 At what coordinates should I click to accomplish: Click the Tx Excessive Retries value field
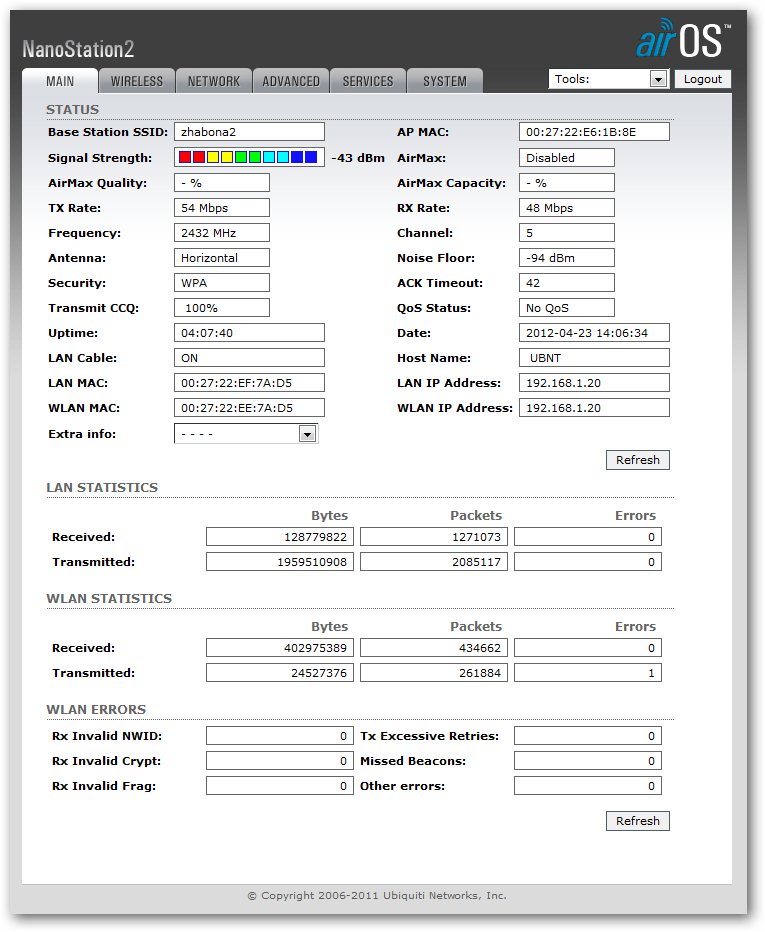click(588, 736)
